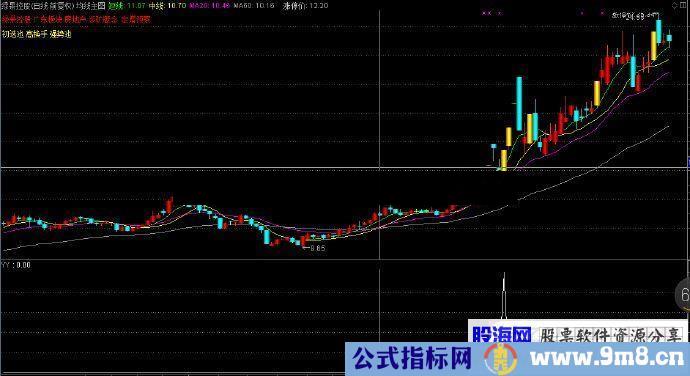Image resolution: width=690 pixels, height=376 pixels.
Task: Click the 涨停价 12.20 label
Action: [305, 6]
